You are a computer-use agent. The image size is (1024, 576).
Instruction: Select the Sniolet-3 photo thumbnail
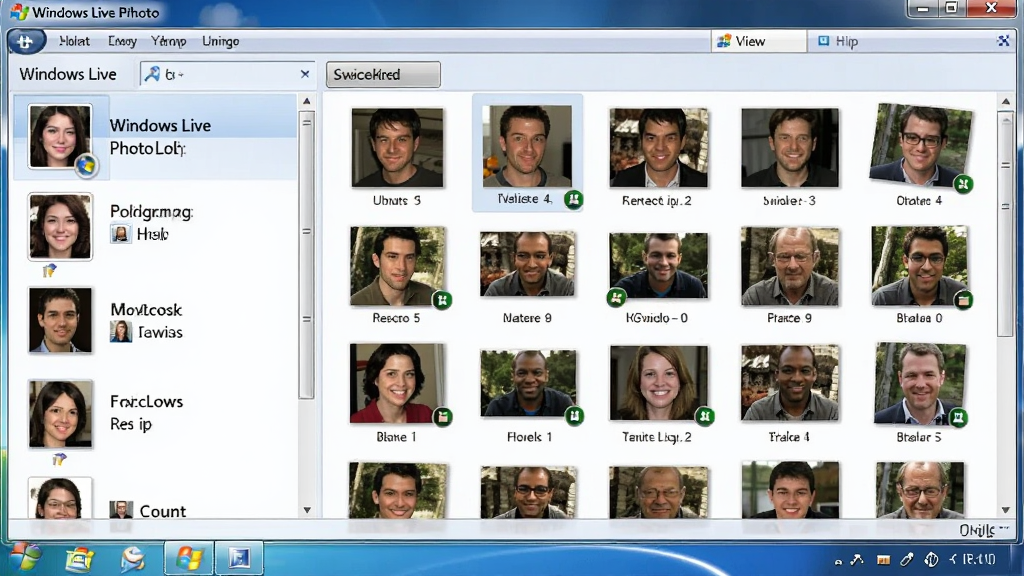pyautogui.click(x=790, y=148)
